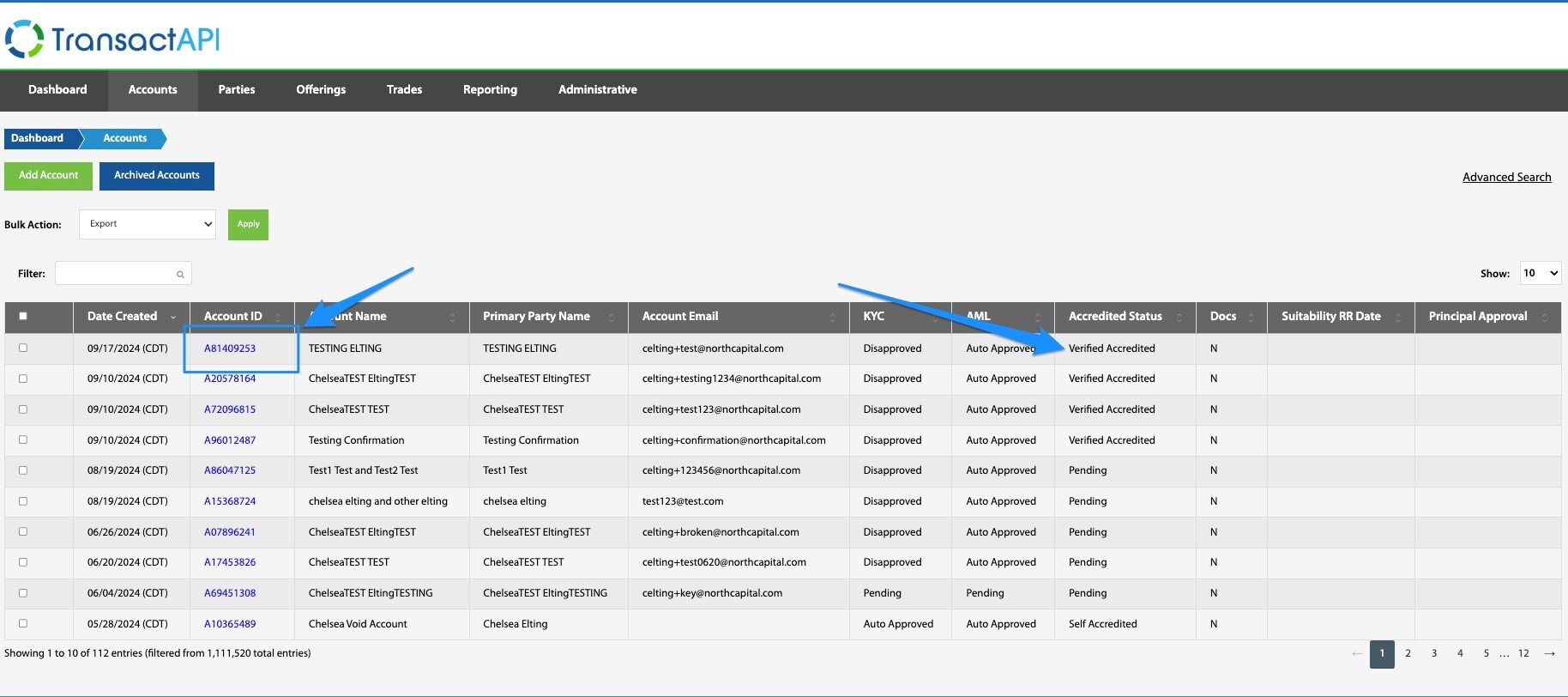Check the box for account A72096815
The height and width of the screenshot is (697, 1568).
click(x=23, y=409)
